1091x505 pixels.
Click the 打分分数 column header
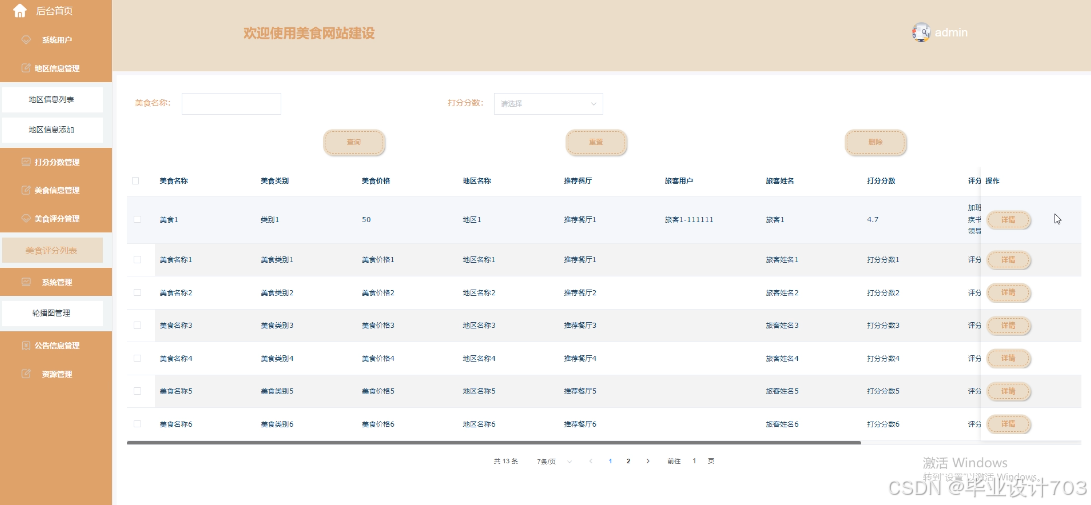point(881,181)
